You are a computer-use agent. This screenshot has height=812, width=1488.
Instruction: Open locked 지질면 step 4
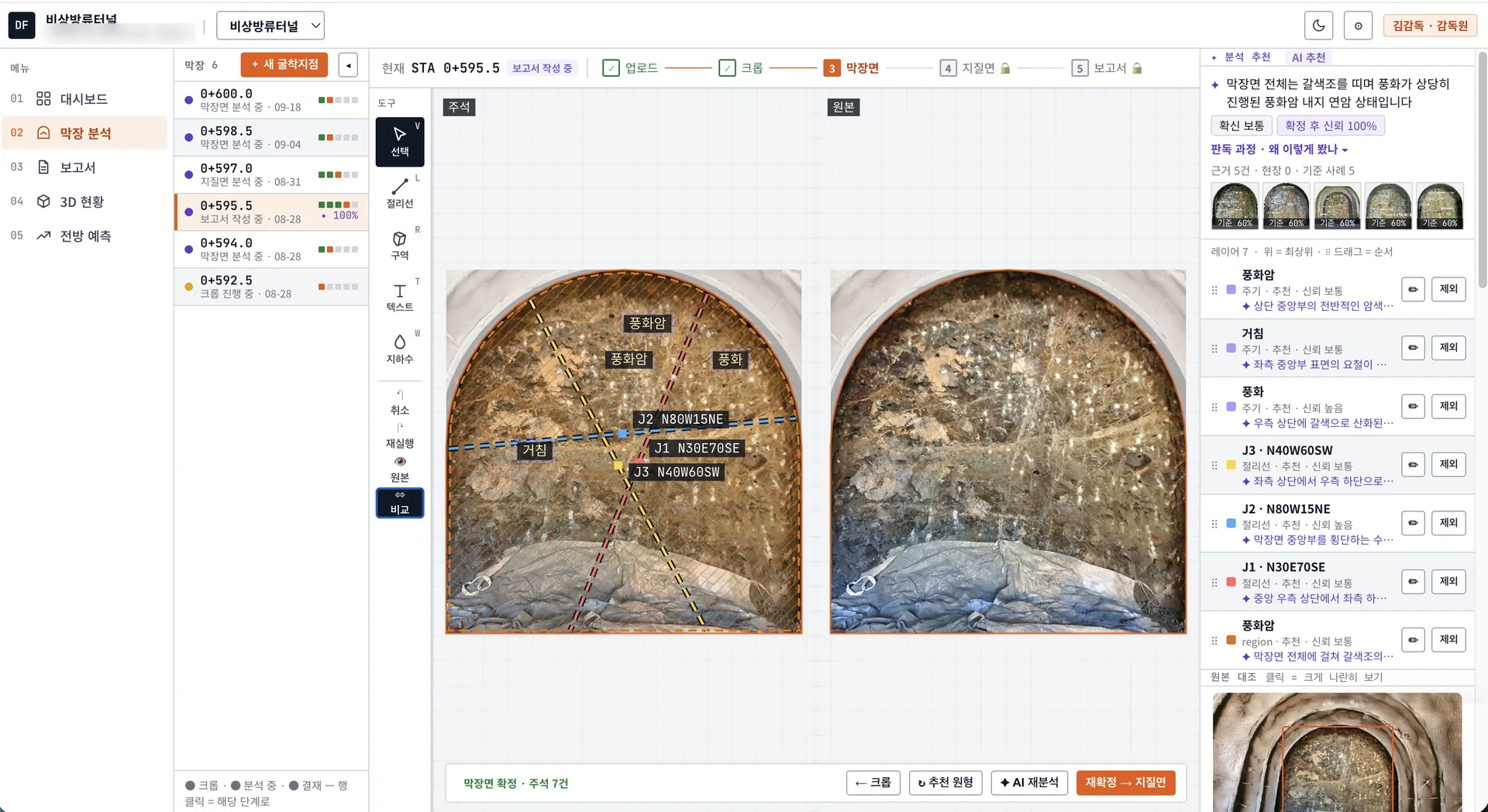tap(975, 68)
